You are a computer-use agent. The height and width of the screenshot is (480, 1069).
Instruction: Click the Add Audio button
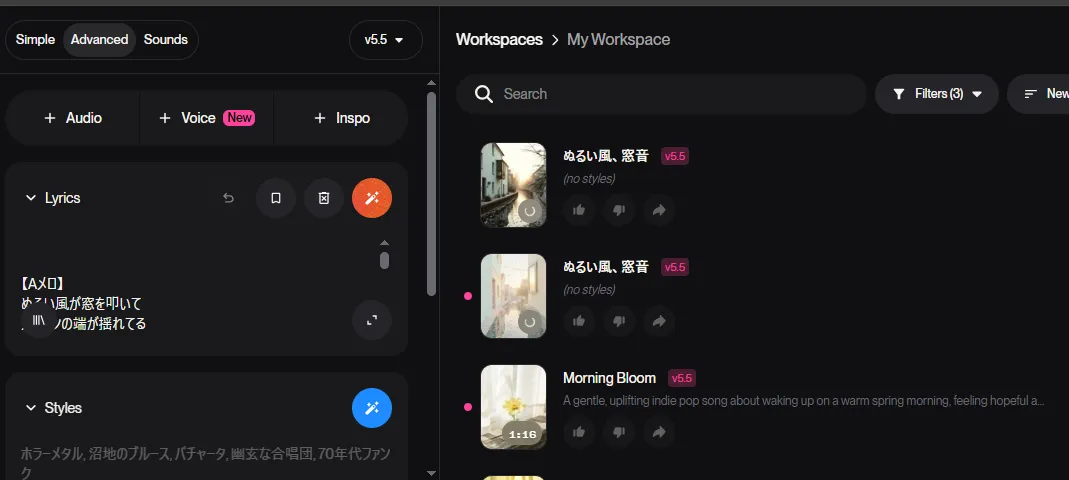coord(73,118)
